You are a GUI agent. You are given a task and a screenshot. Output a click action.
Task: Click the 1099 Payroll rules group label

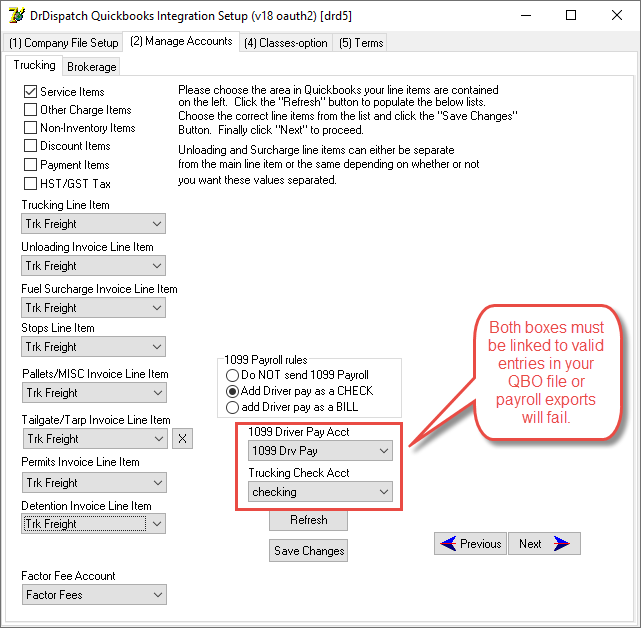266,360
